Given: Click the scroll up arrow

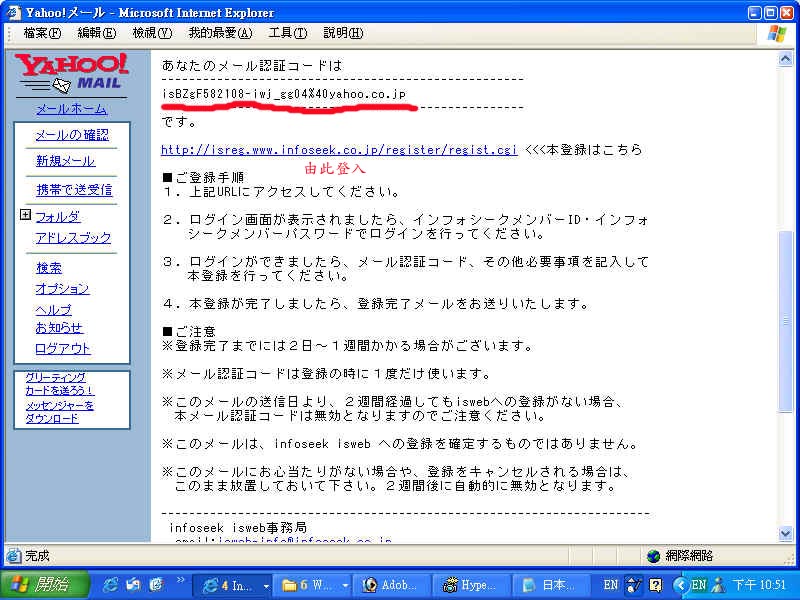Looking at the screenshot, I should [x=786, y=59].
